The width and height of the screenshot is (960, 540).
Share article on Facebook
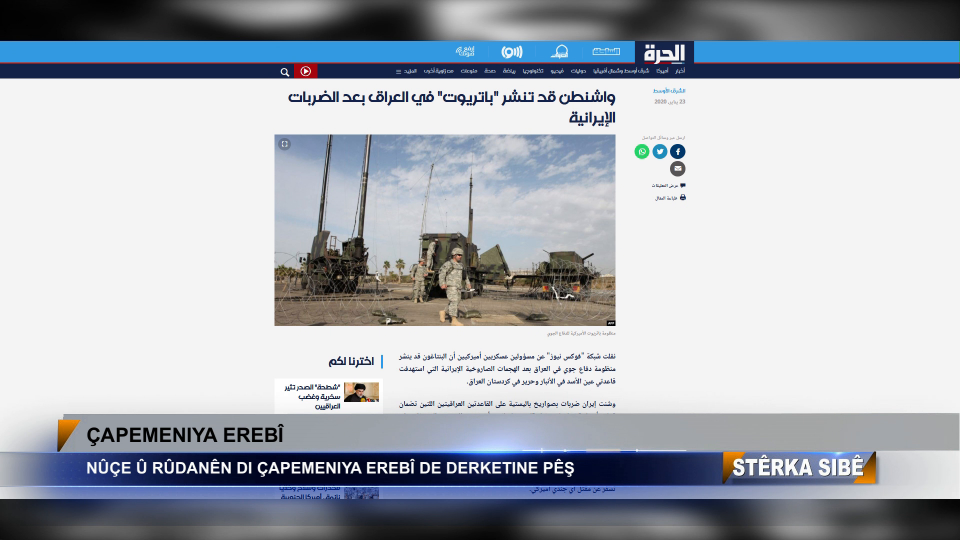pyautogui.click(x=677, y=151)
